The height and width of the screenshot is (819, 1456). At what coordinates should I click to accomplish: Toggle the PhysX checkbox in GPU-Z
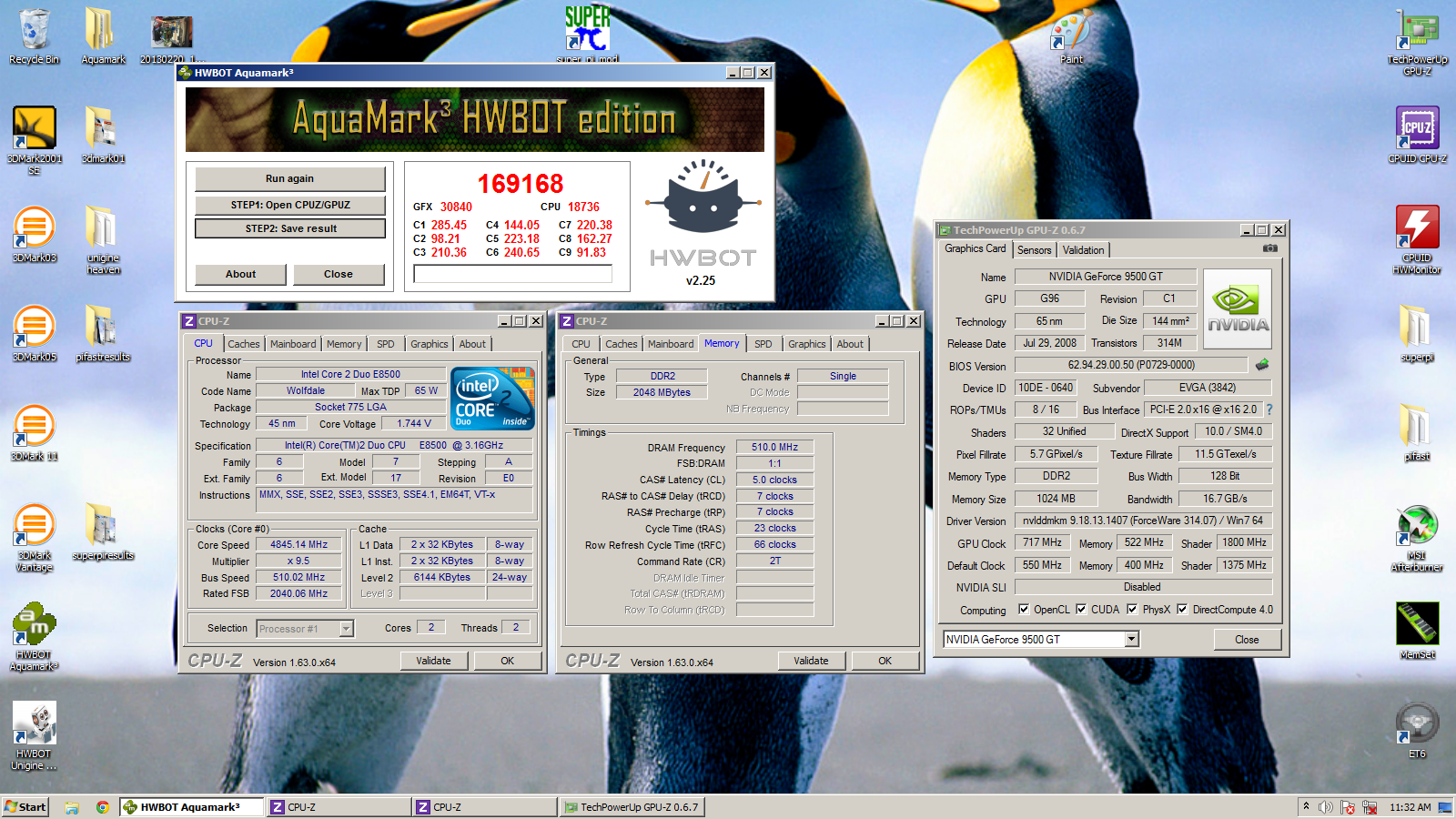coord(1132,610)
